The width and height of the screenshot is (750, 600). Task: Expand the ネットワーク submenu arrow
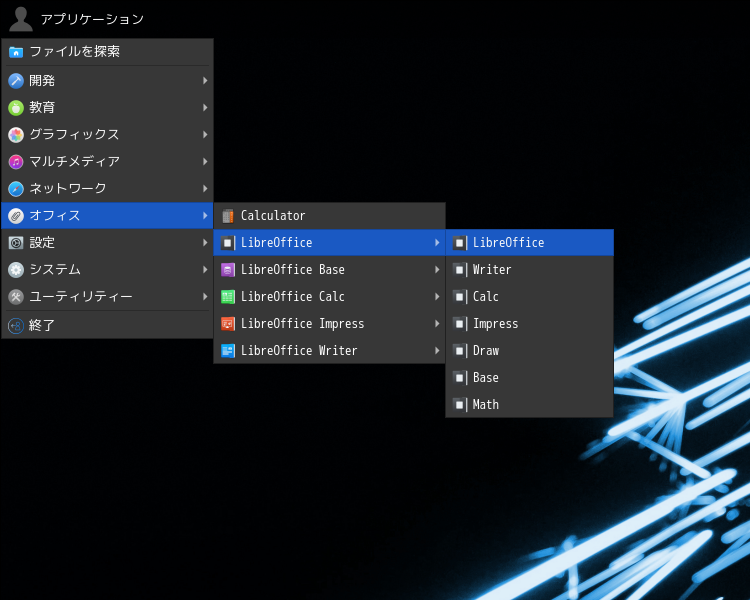click(205, 189)
